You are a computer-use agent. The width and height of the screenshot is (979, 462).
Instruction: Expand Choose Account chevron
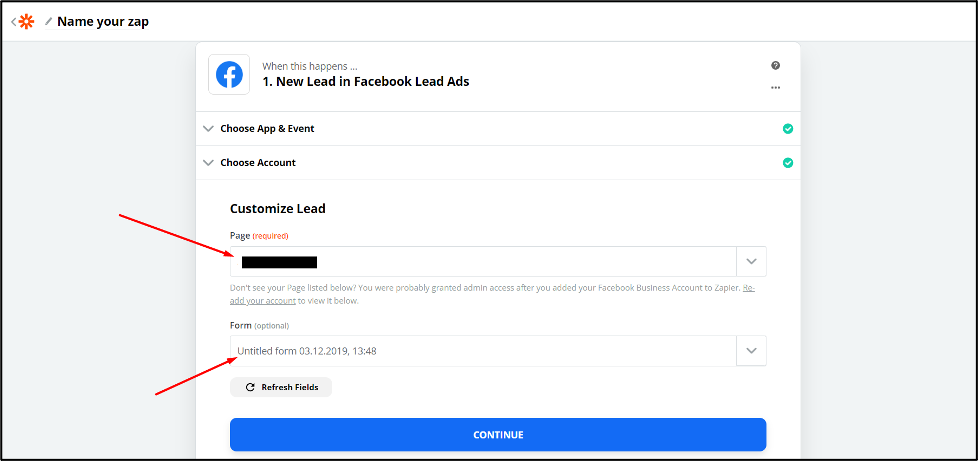[209, 163]
